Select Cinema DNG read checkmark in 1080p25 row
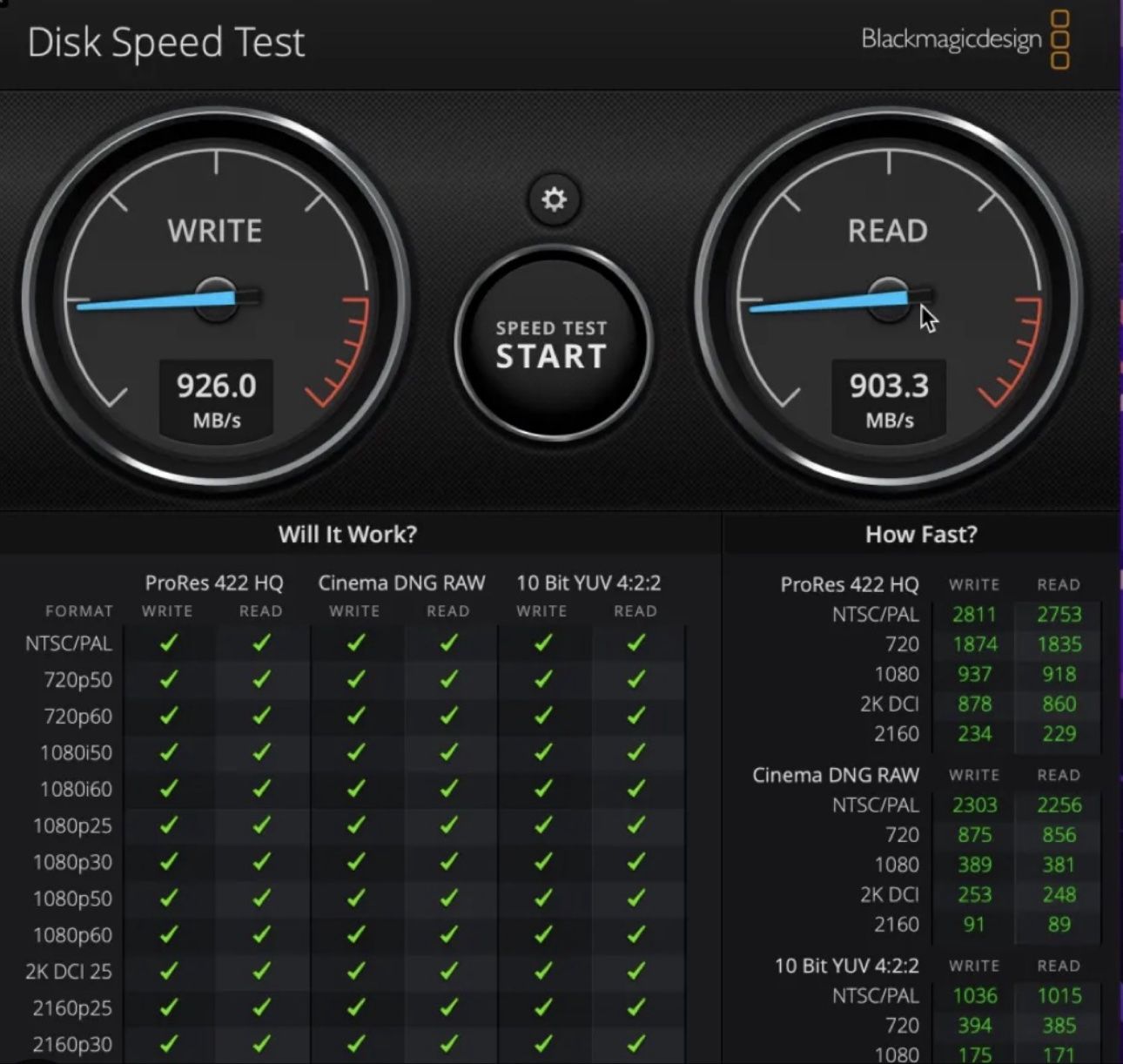This screenshot has width=1123, height=1064. pos(448,825)
